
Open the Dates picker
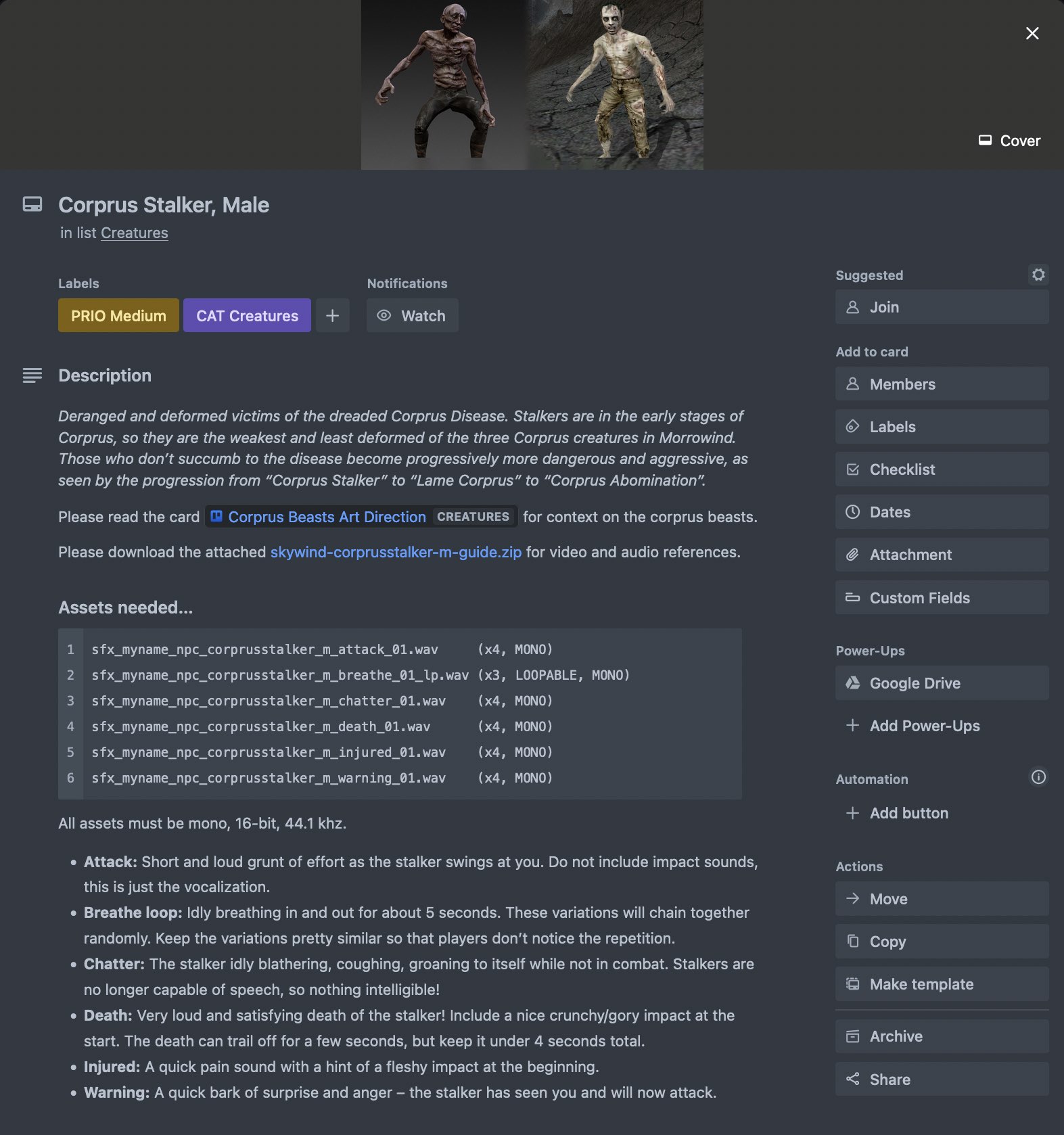(x=942, y=512)
